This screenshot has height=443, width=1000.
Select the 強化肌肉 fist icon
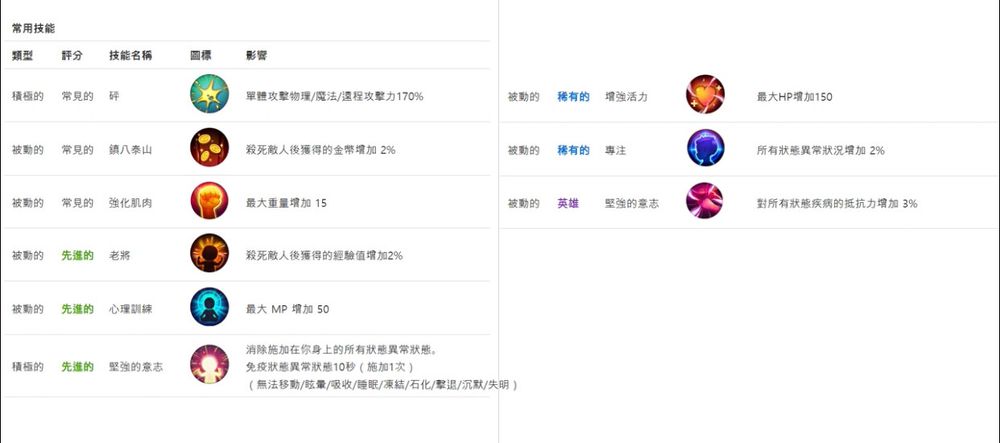(x=209, y=201)
